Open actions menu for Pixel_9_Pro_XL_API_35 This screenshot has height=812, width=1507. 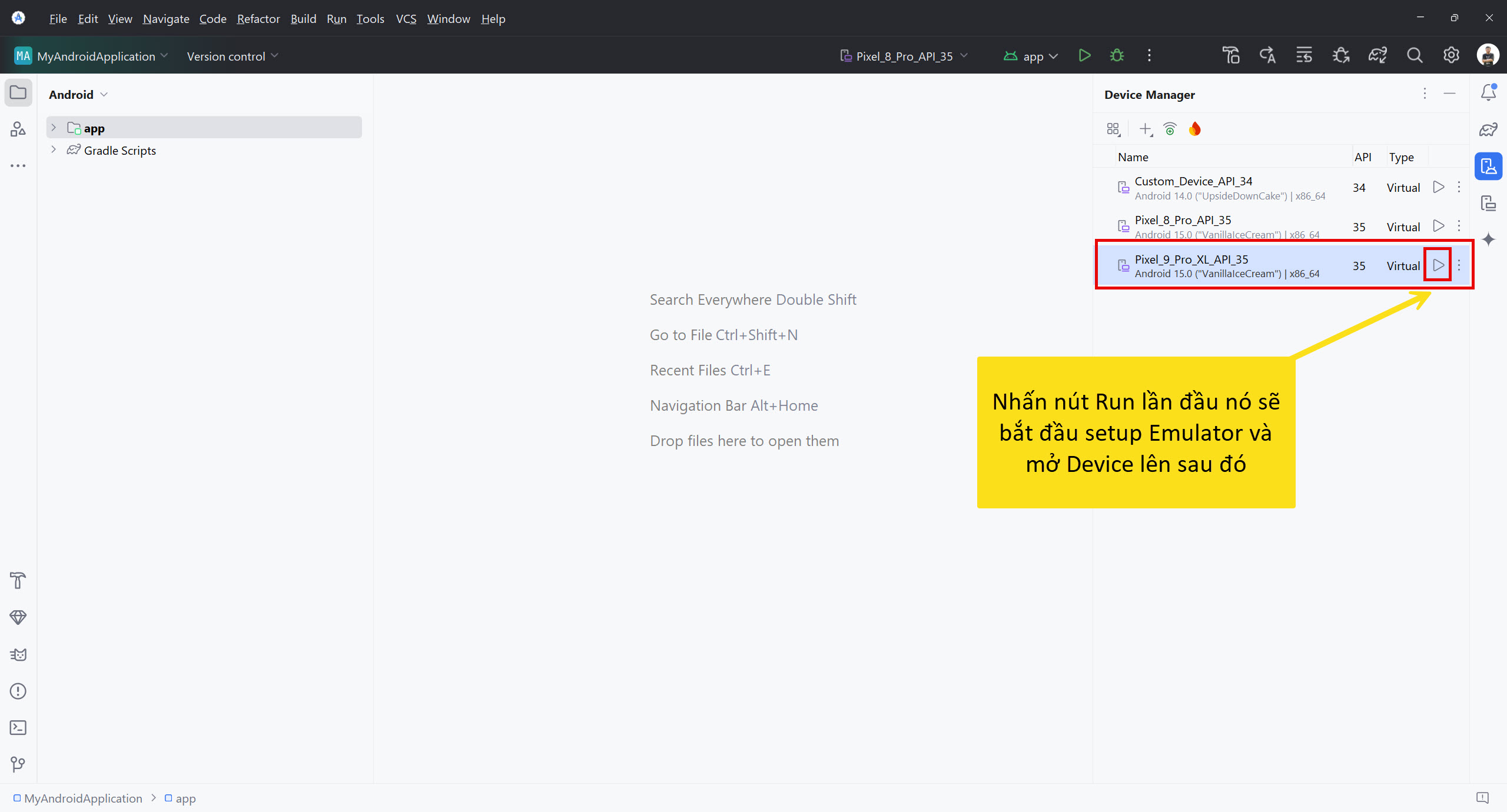(1459, 265)
